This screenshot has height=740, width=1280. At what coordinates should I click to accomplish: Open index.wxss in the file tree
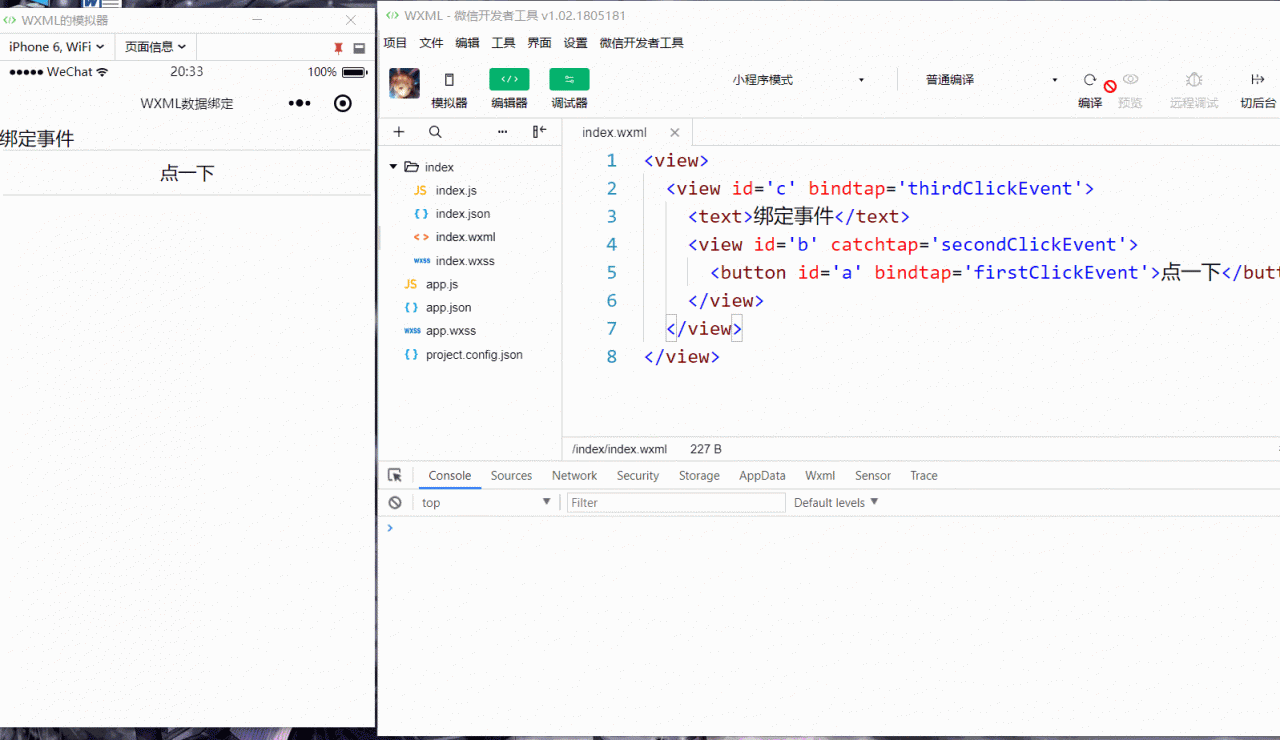point(465,261)
